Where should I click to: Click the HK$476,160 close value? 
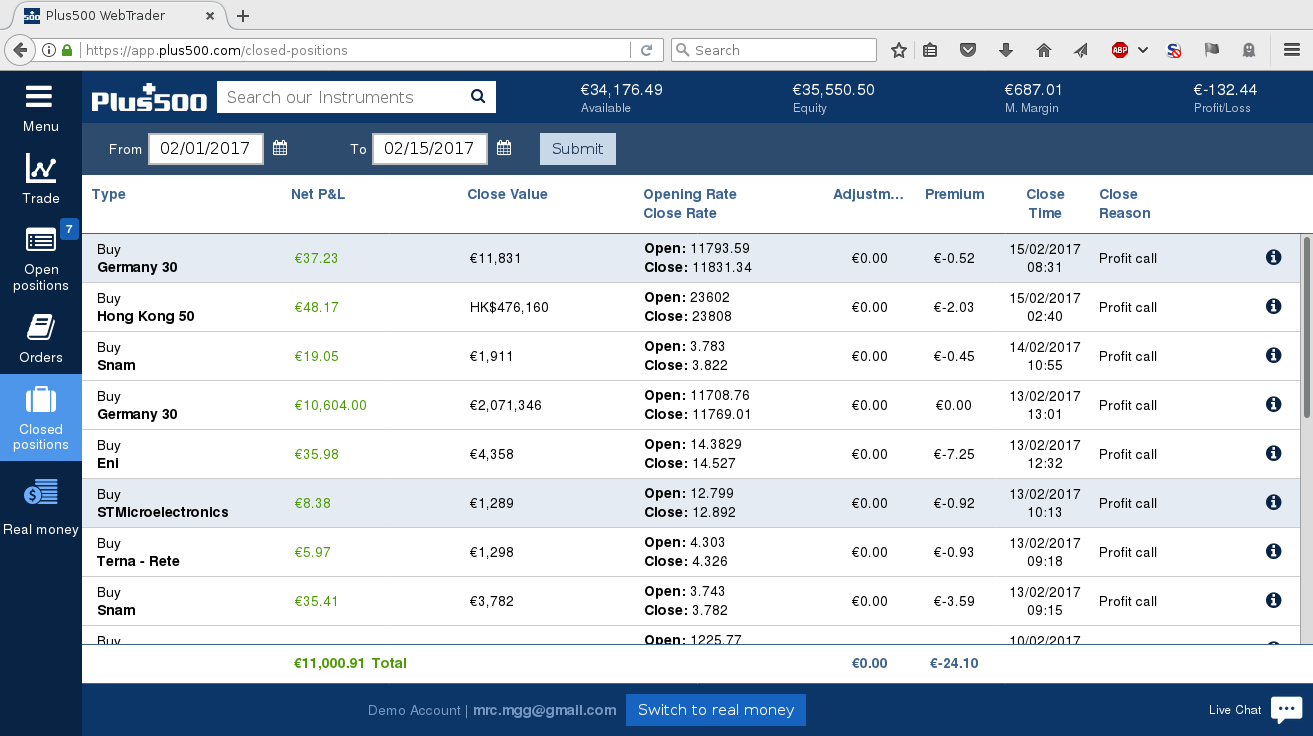(x=509, y=307)
